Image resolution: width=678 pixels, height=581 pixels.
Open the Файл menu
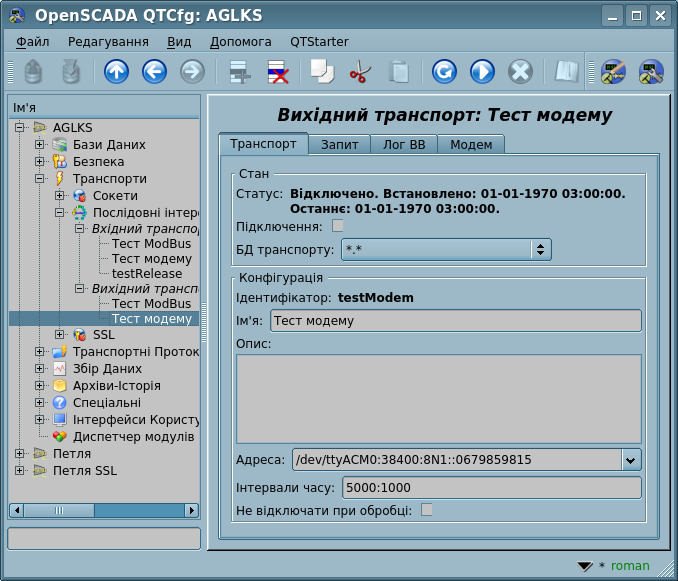(x=32, y=42)
